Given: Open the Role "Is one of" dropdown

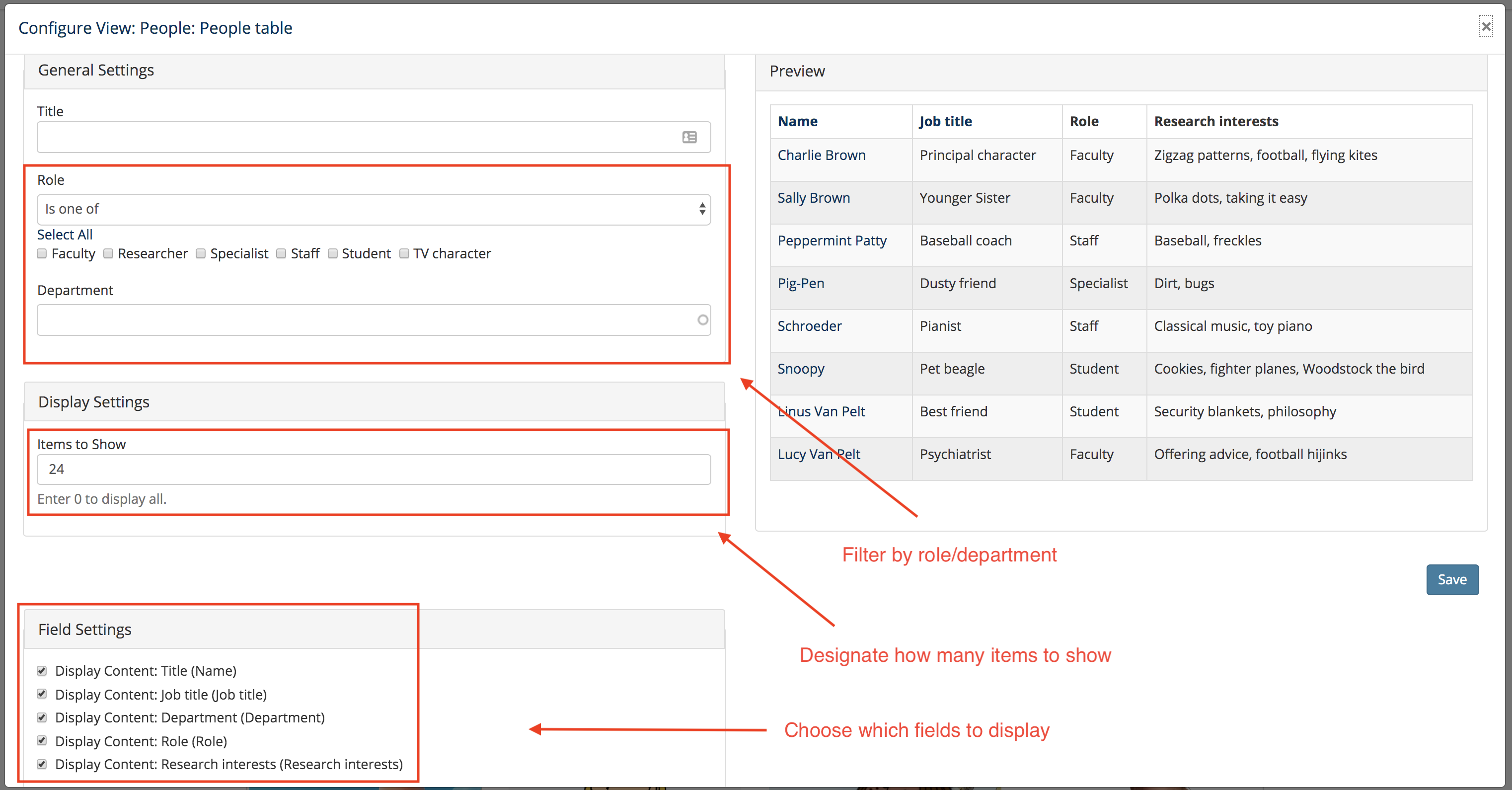Looking at the screenshot, I should click(374, 210).
